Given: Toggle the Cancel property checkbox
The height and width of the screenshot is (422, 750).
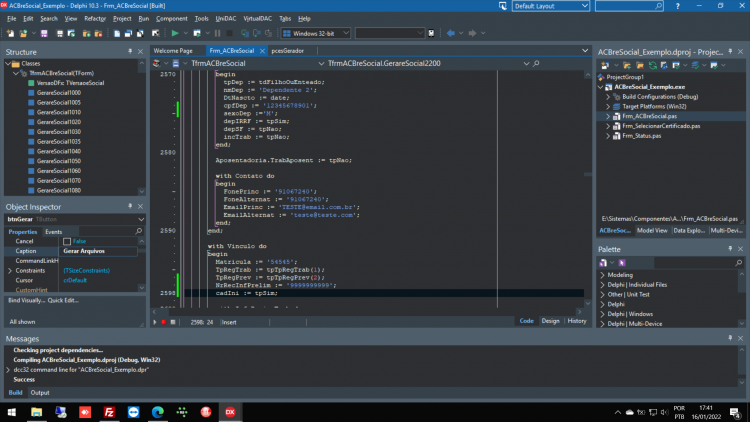Looking at the screenshot, I should tap(67, 241).
